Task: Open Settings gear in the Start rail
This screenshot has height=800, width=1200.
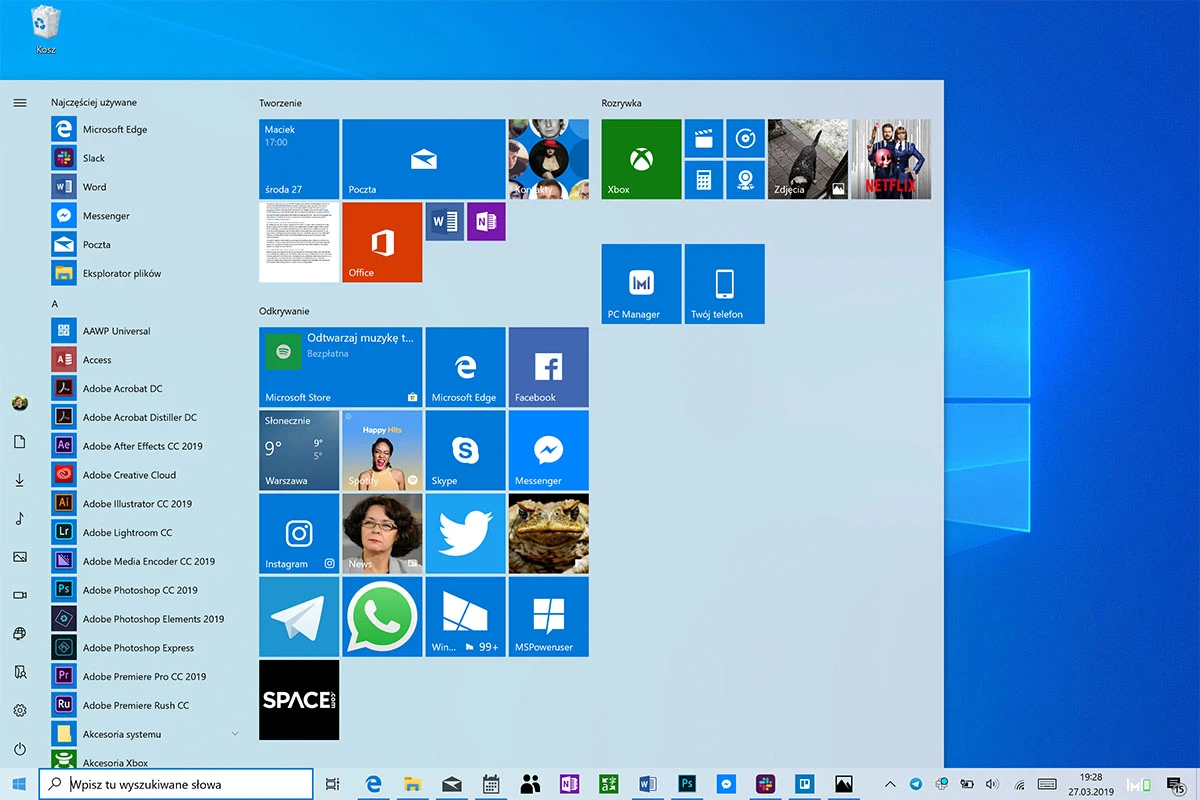Action: pos(19,710)
